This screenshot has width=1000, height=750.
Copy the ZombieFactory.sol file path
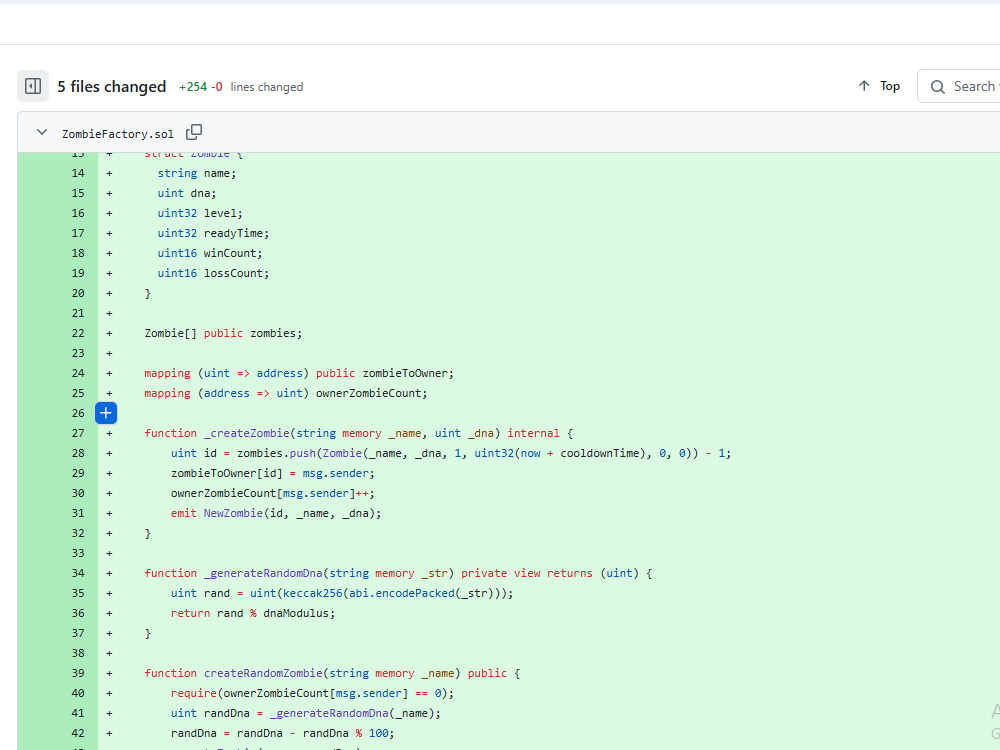click(x=194, y=133)
